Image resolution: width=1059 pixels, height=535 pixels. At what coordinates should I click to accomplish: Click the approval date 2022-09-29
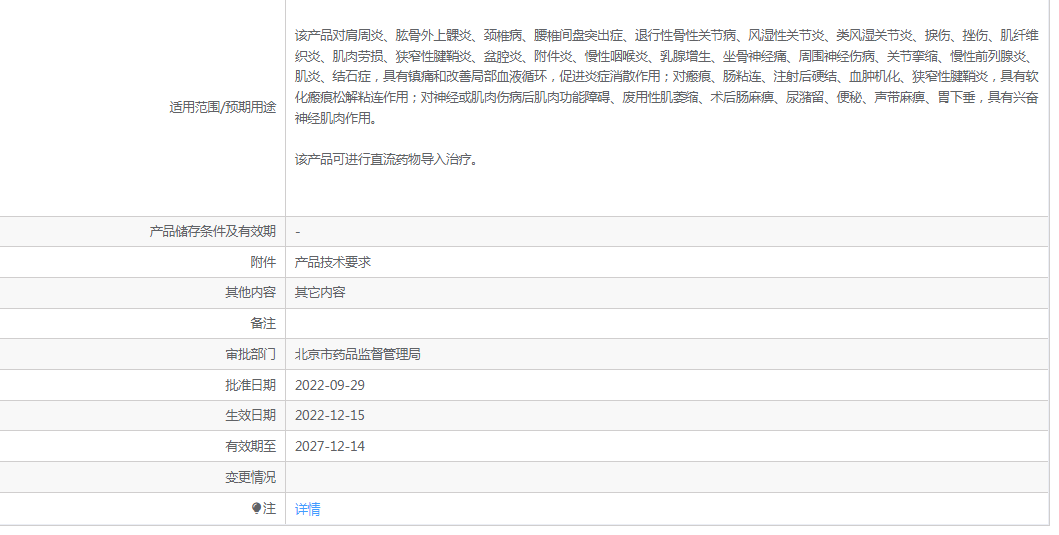[330, 385]
